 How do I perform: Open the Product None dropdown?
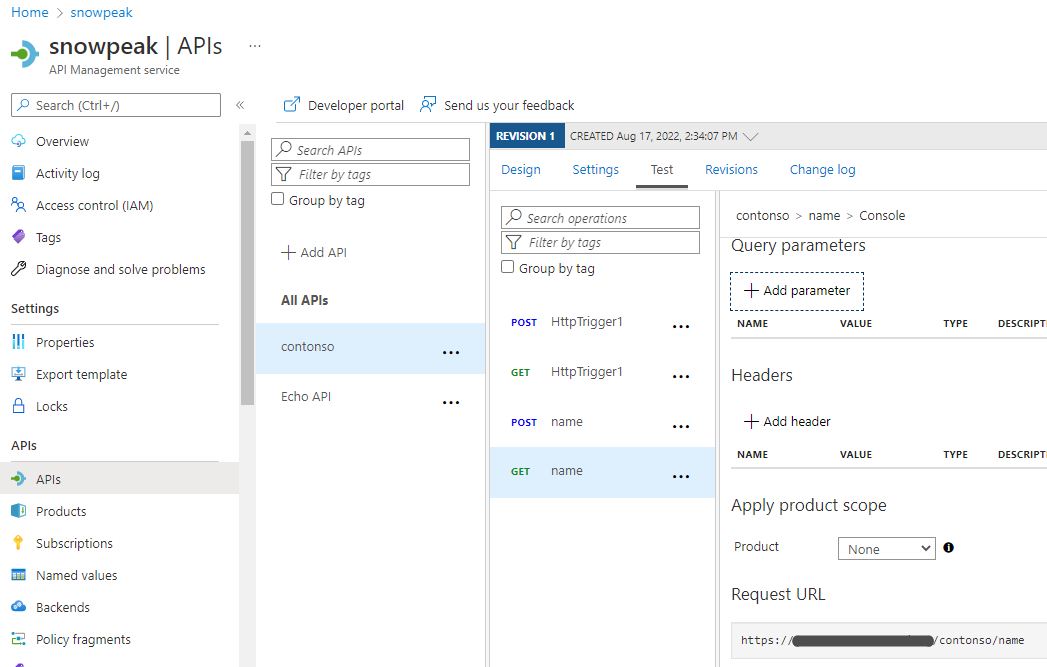tap(886, 549)
